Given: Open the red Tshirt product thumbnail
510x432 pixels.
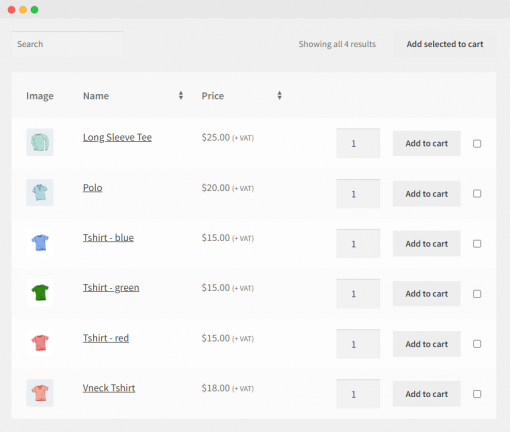Looking at the screenshot, I should [x=40, y=343].
